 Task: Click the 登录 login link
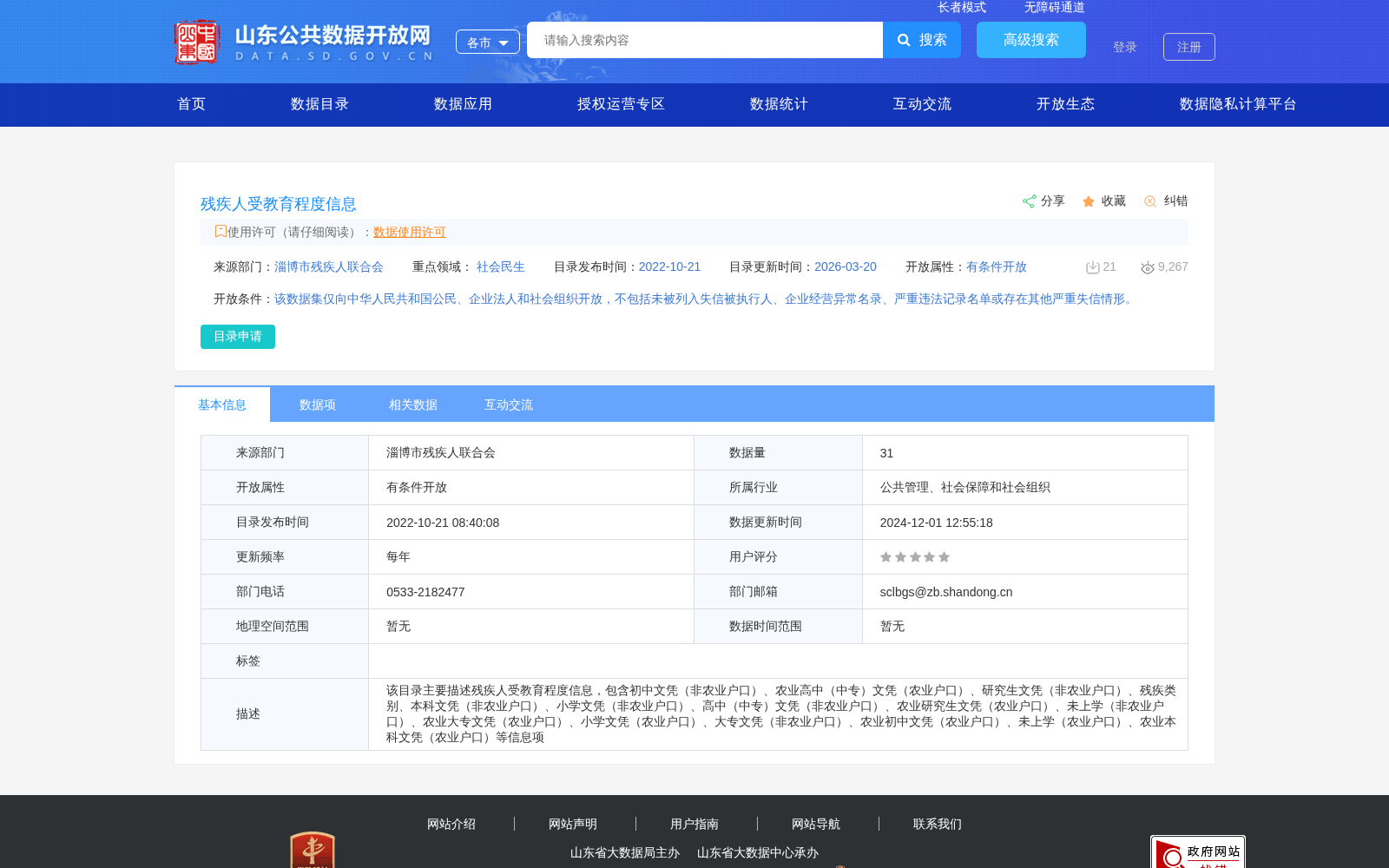point(1125,47)
